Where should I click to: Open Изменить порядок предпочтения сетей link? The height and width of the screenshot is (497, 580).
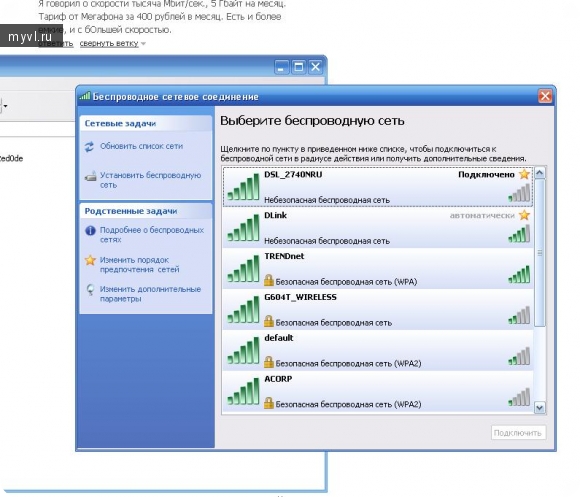pyautogui.click(x=139, y=265)
